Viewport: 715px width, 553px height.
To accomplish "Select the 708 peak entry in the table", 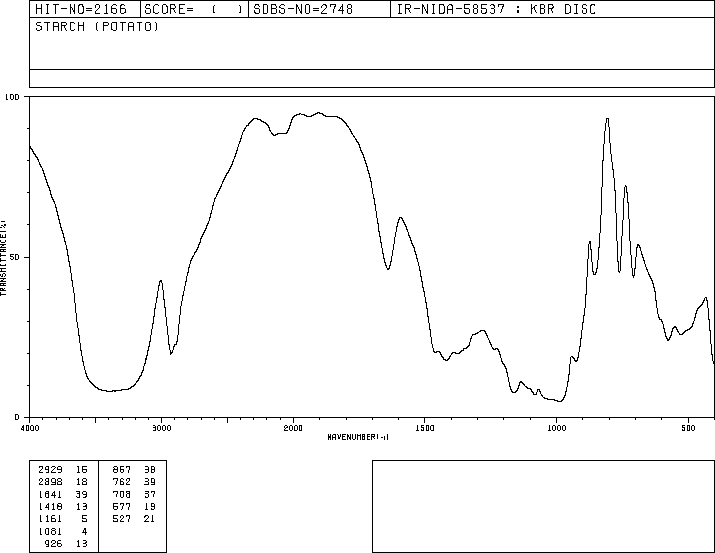I will 122,494.
